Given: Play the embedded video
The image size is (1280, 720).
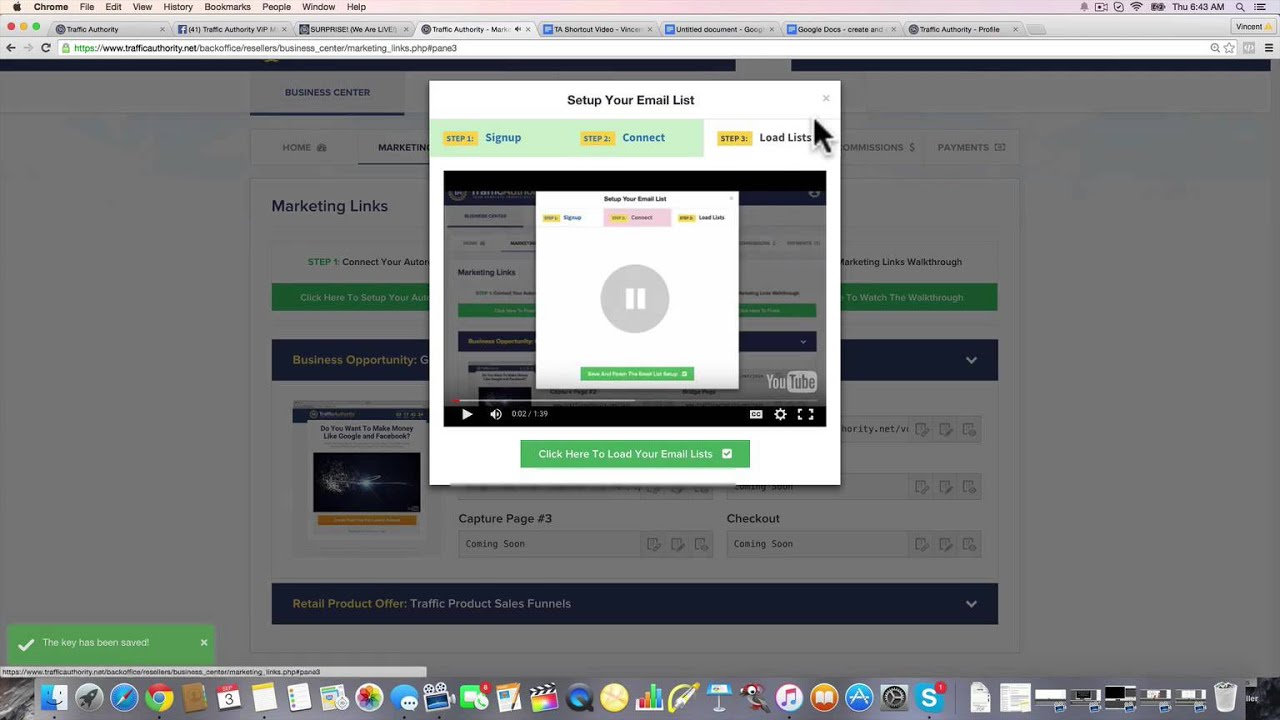Looking at the screenshot, I should (467, 414).
